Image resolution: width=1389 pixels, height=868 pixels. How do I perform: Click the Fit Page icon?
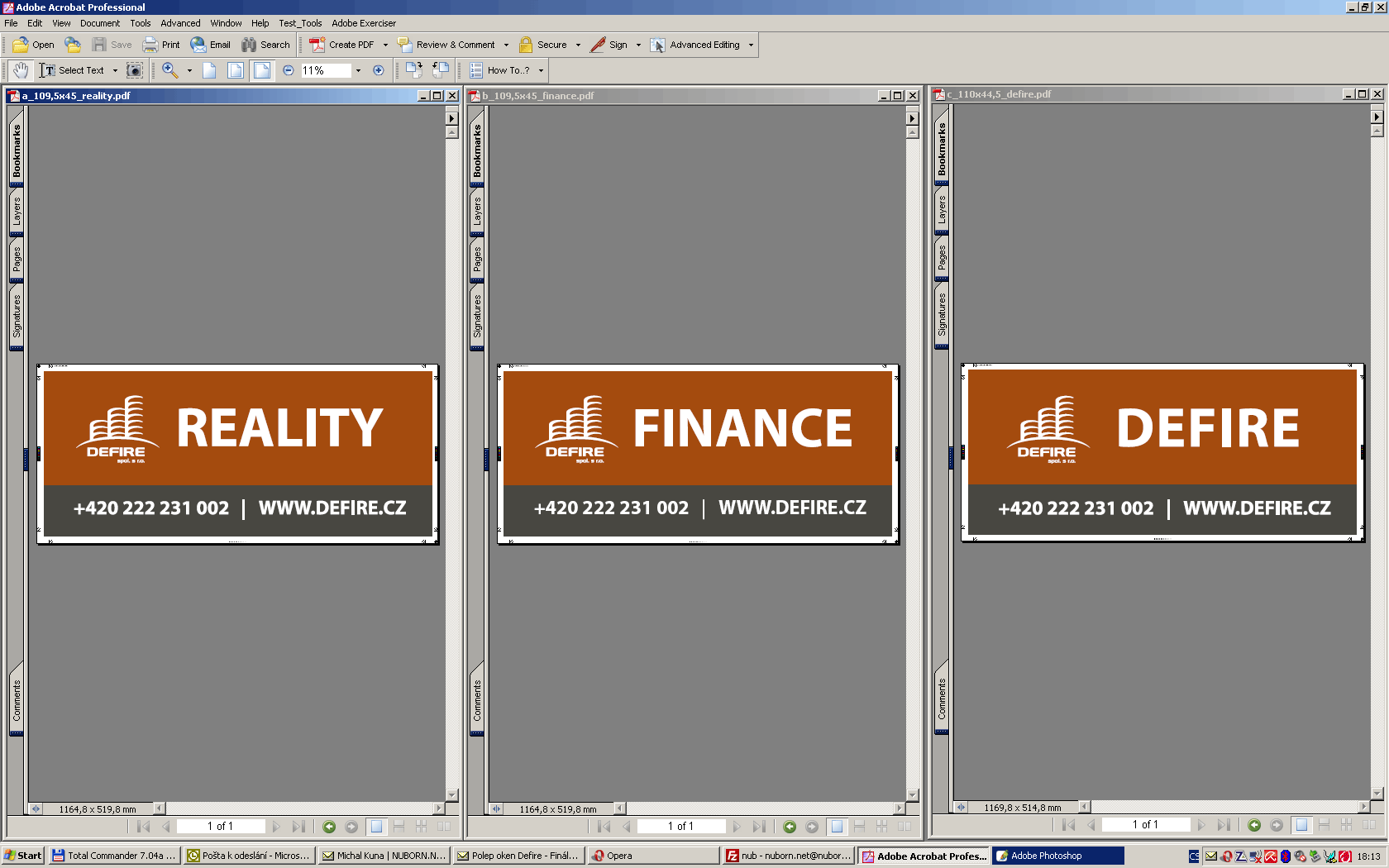click(x=236, y=70)
